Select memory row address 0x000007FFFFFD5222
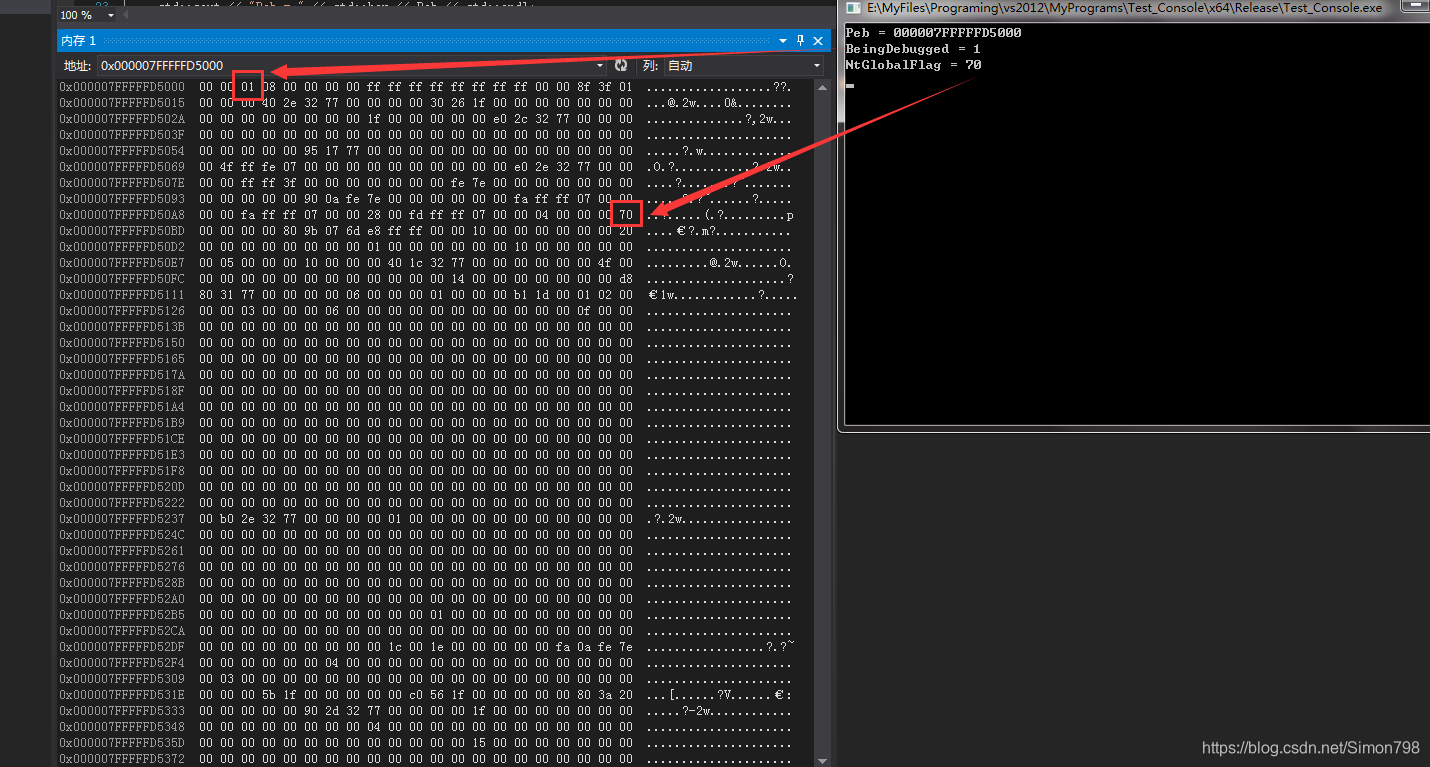 (122, 503)
